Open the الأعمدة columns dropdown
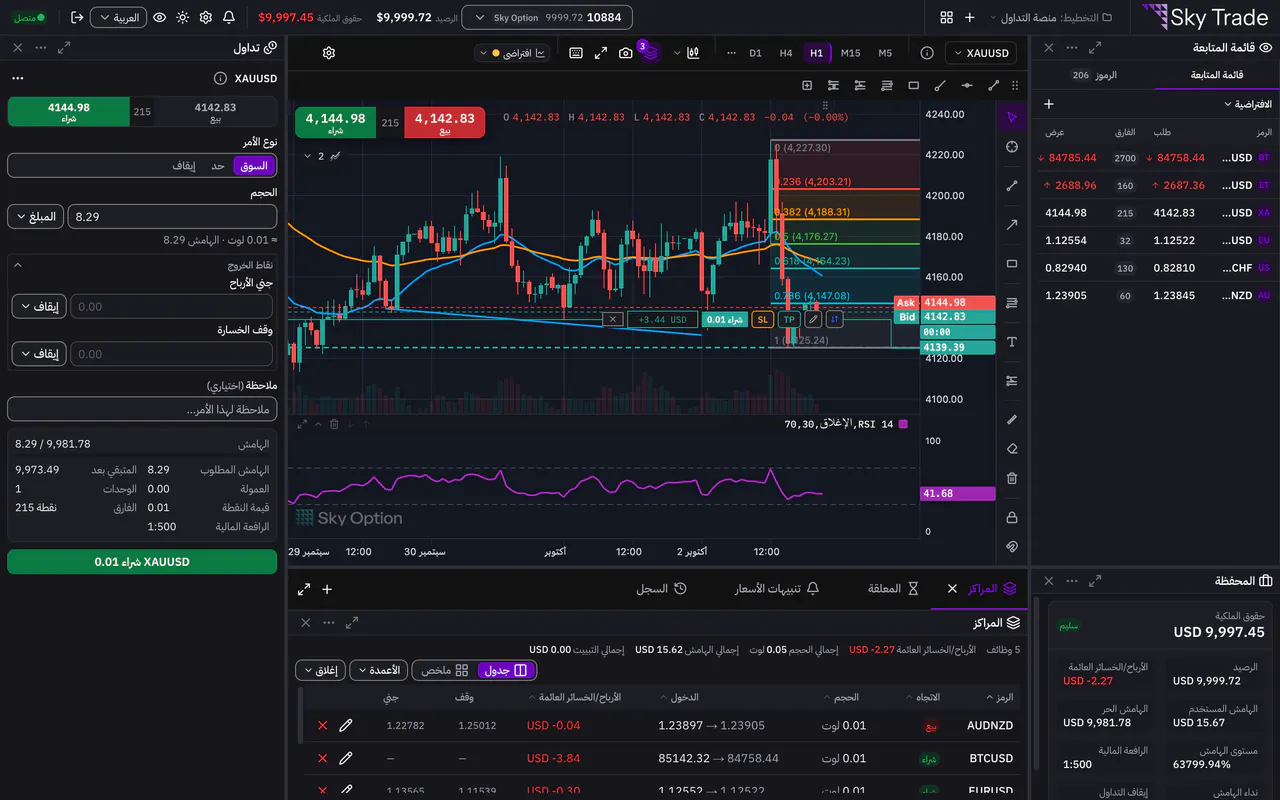The height and width of the screenshot is (800, 1280). coord(377,670)
